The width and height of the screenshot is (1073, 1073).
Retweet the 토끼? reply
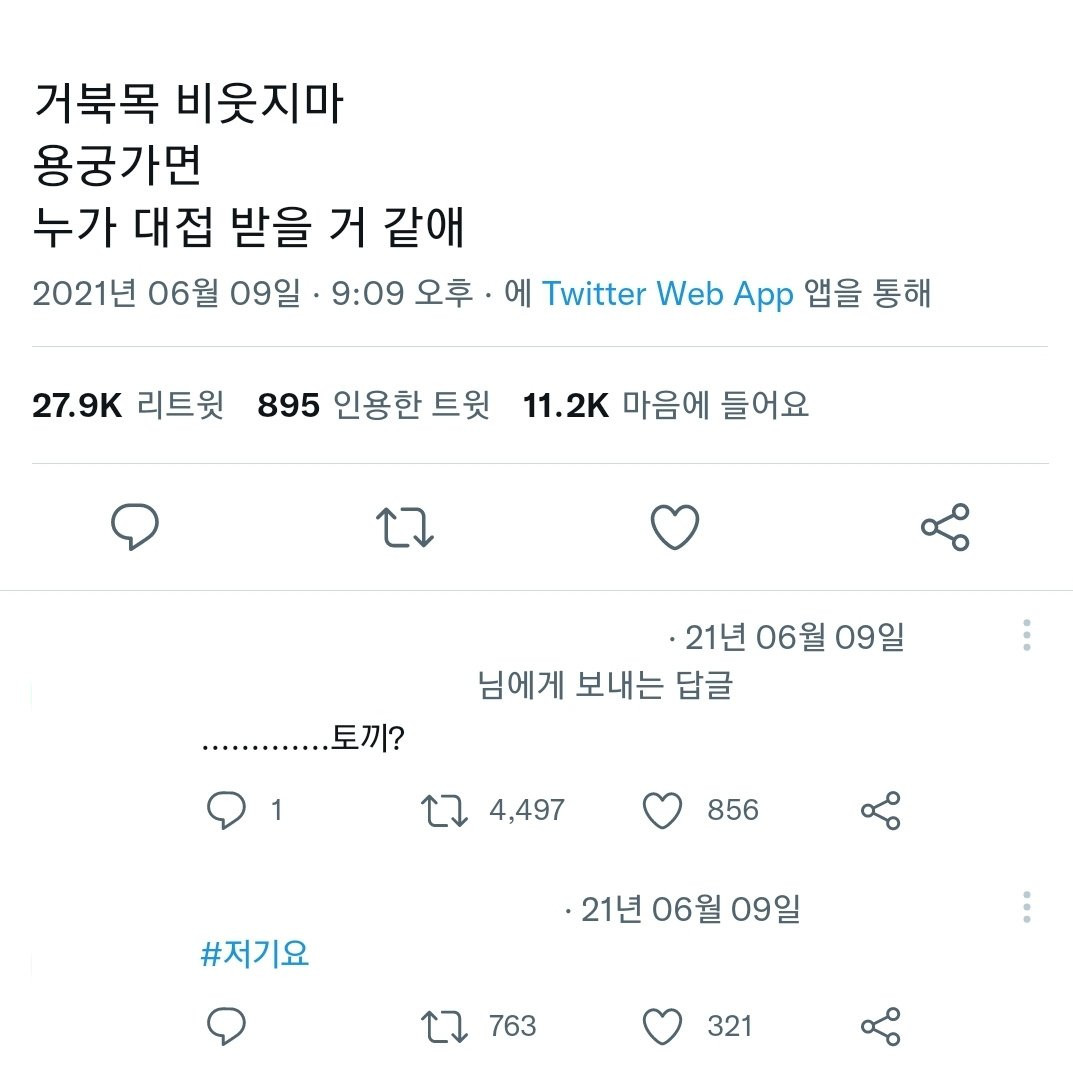point(444,810)
